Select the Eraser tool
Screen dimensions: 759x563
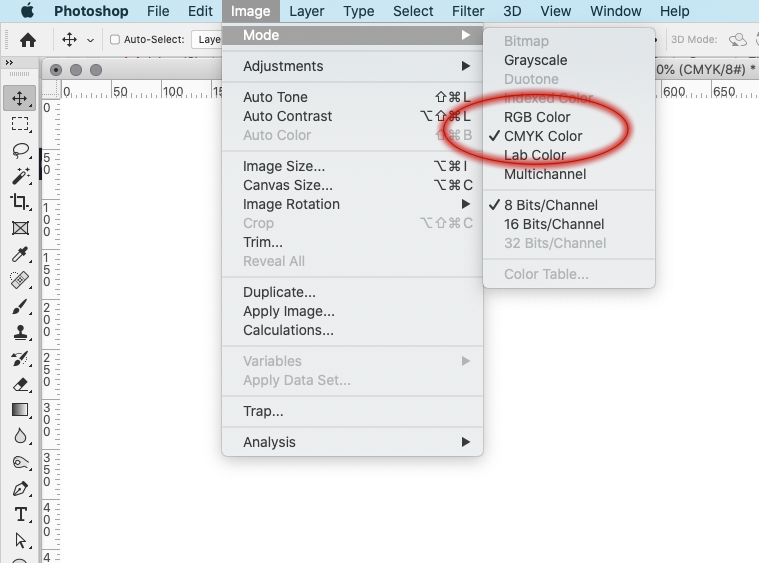tap(20, 385)
